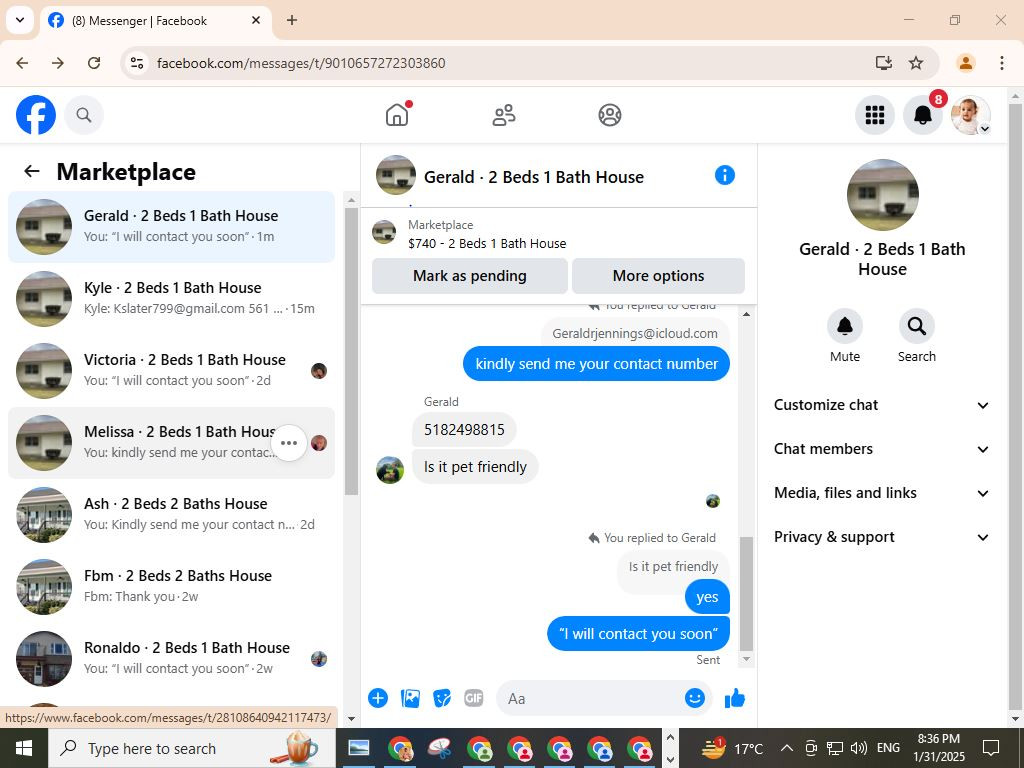
Task: View site information icon in address bar
Action: (136, 63)
